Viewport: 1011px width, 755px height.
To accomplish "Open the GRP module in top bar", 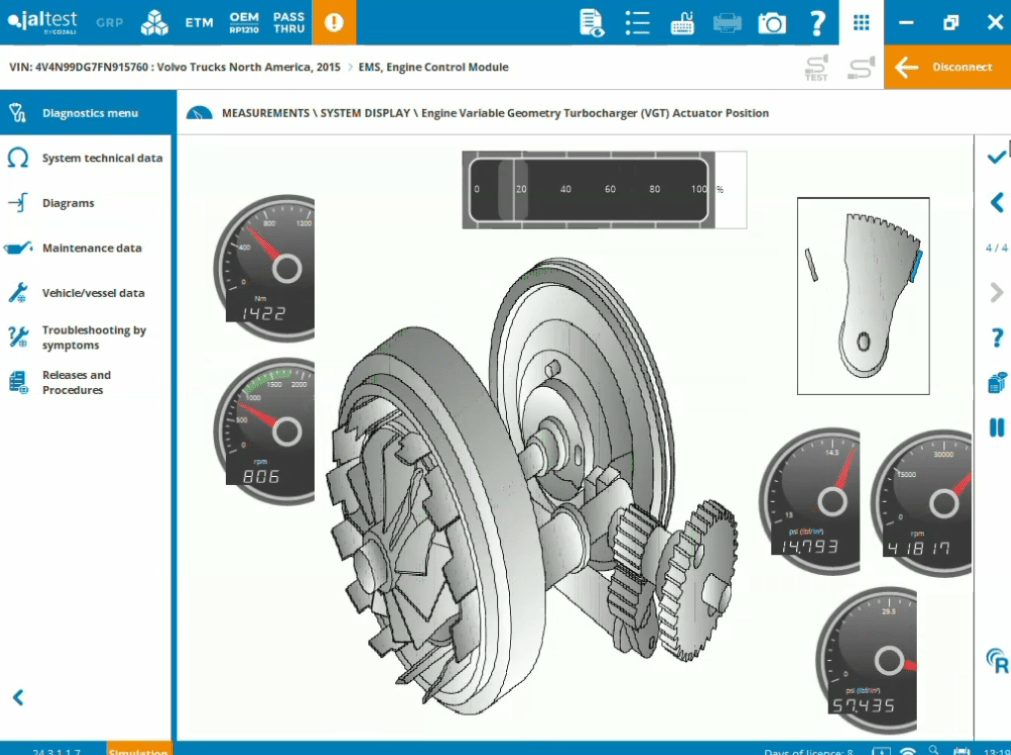I will pos(110,22).
